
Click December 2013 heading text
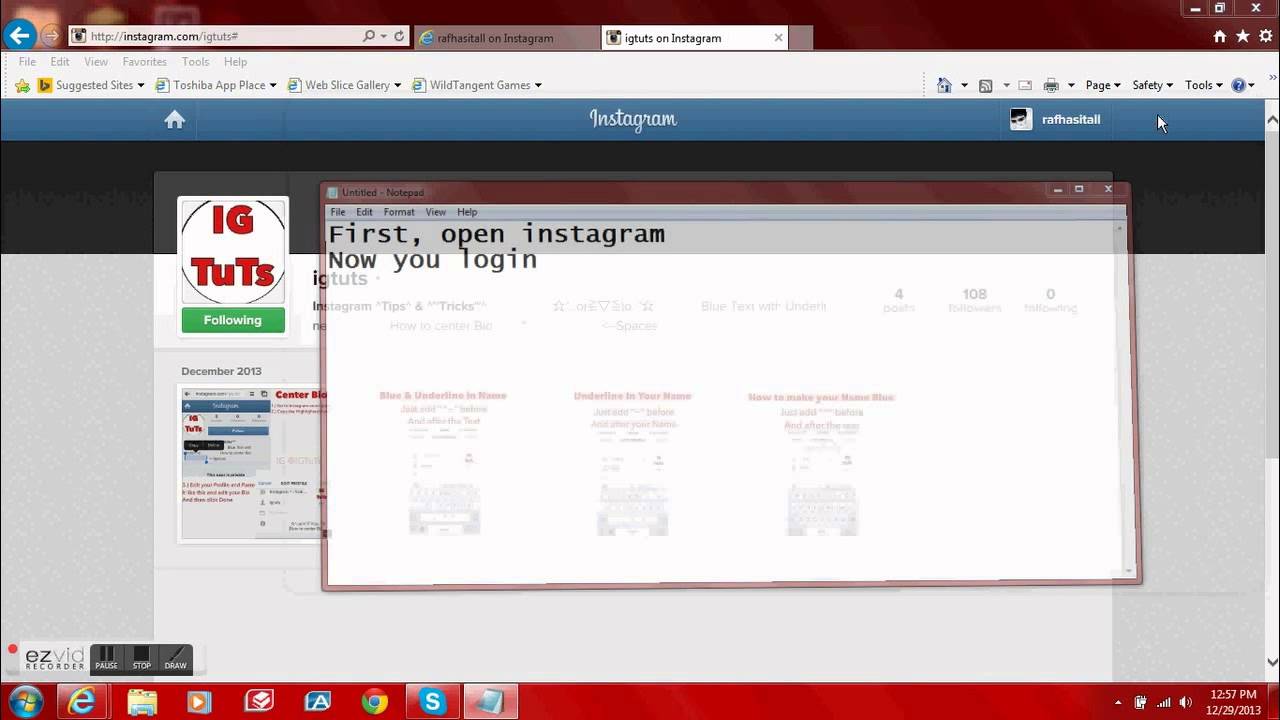221,371
